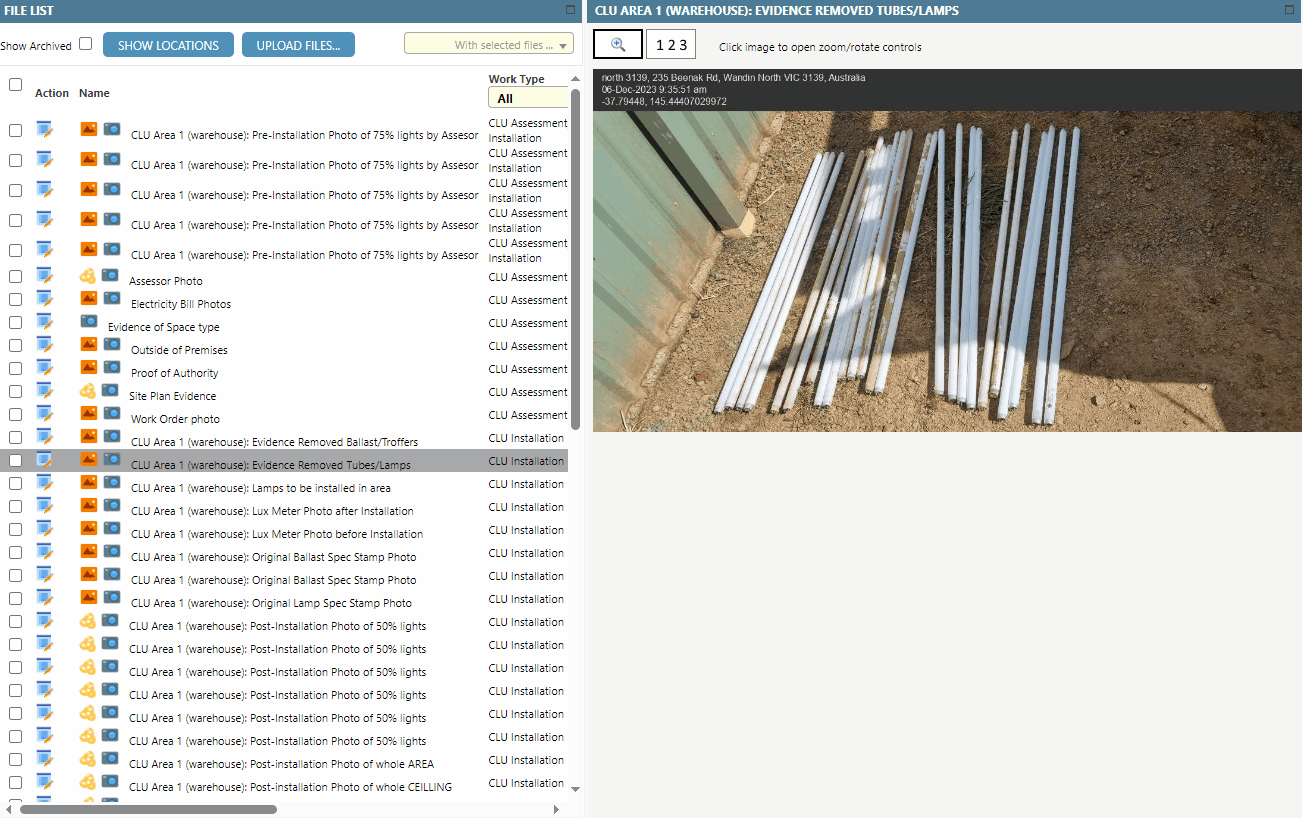The image size is (1303, 818).
Task: Sort by the Name column header
Action: tap(94, 93)
